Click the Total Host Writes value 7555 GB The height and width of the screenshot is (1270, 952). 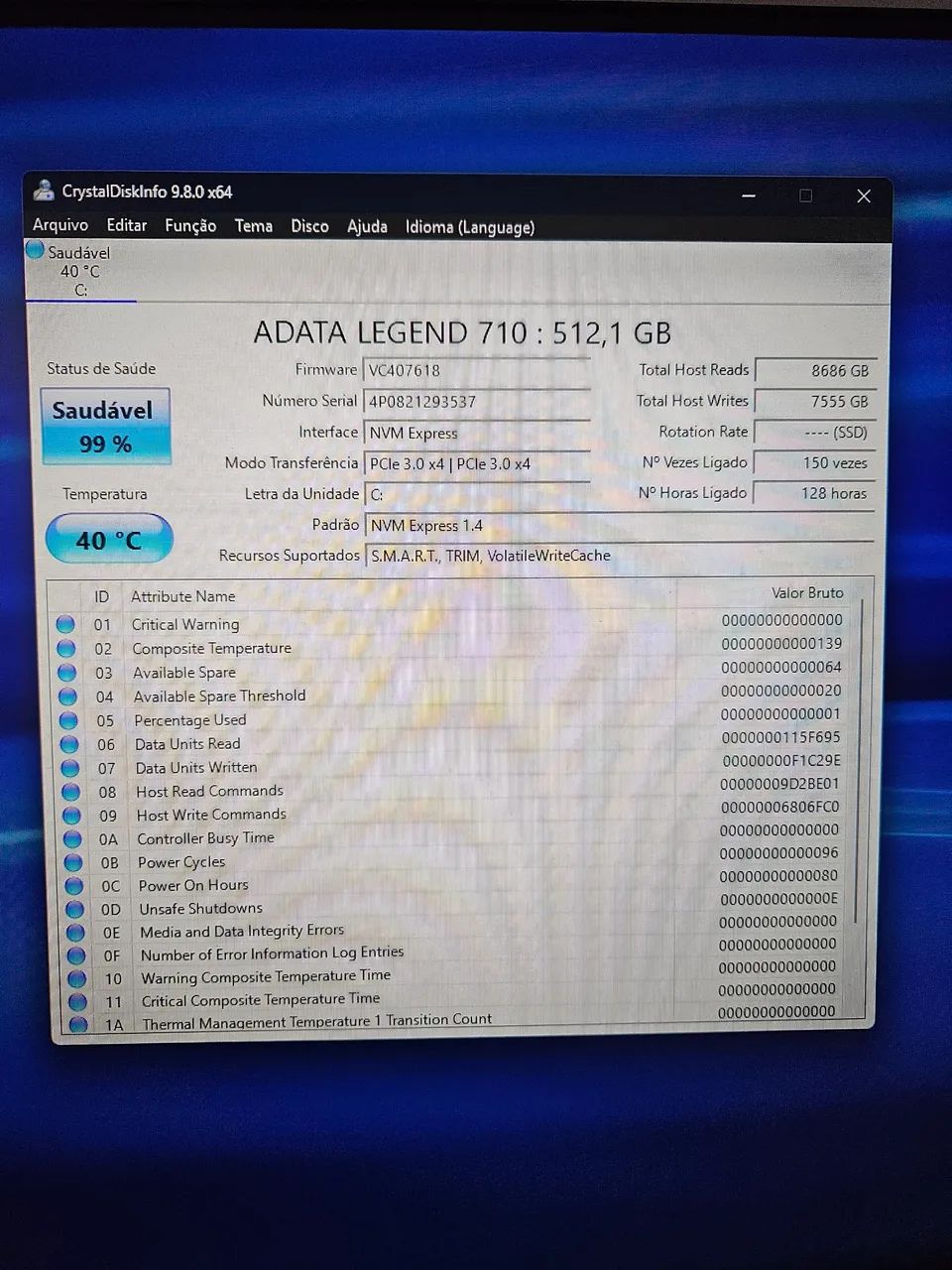coord(815,401)
